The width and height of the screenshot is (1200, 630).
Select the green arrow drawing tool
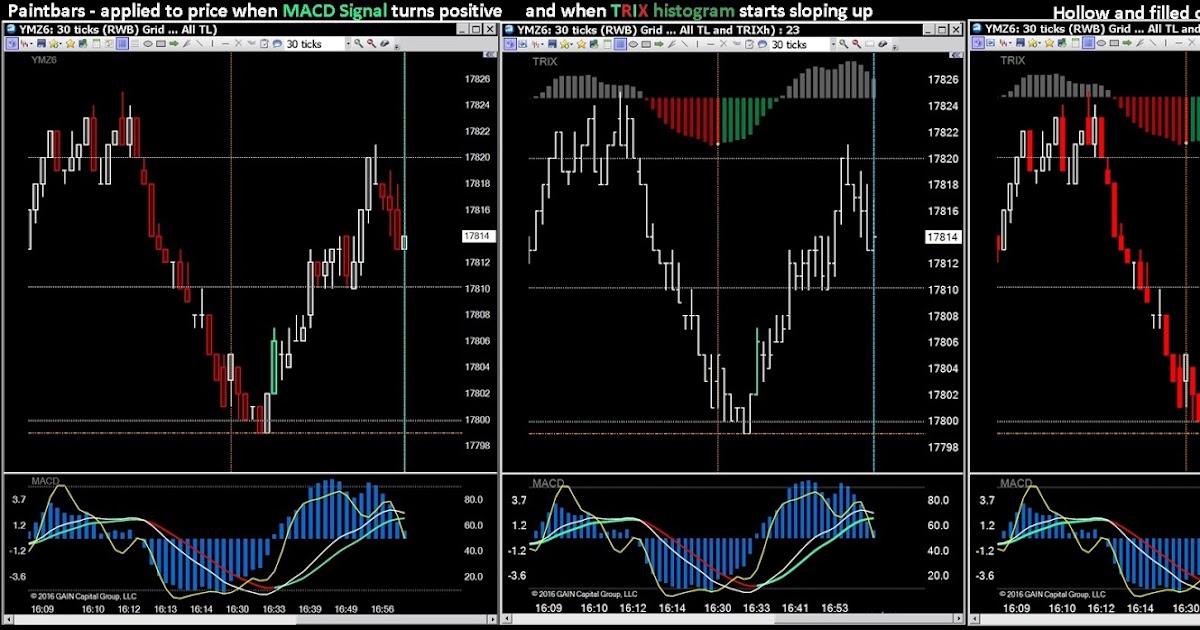tap(173, 45)
